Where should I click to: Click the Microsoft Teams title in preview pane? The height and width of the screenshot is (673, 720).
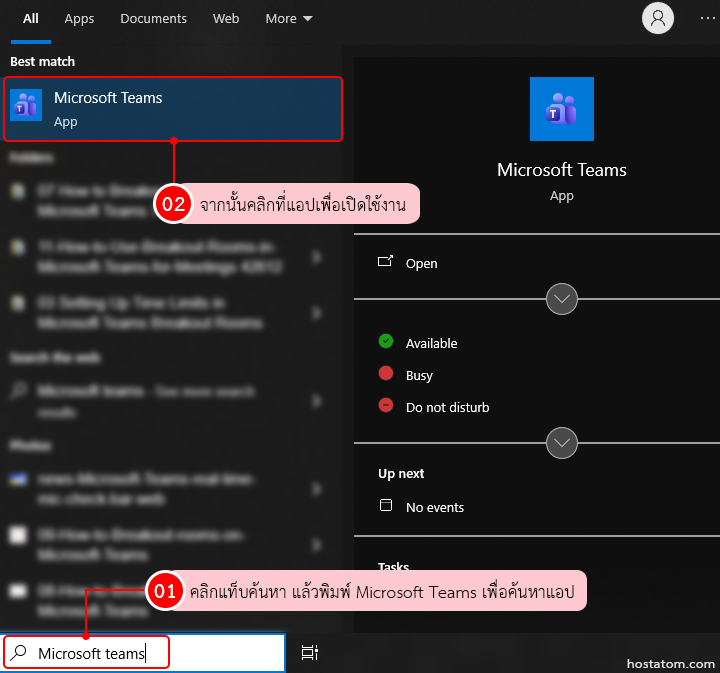562,170
